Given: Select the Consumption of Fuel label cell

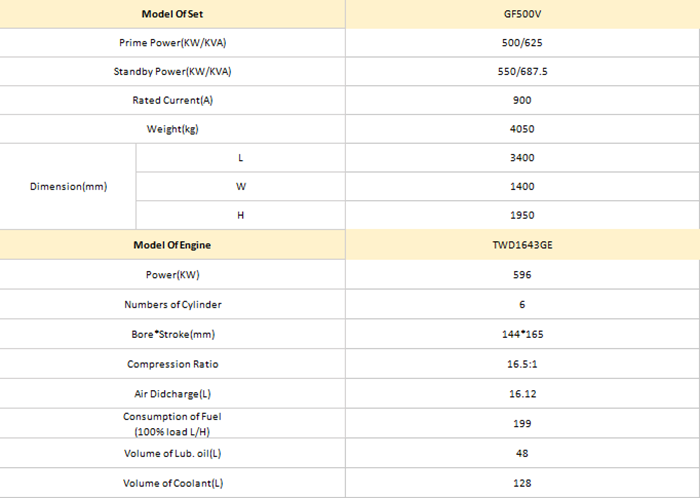Looking at the screenshot, I should coord(172,423).
